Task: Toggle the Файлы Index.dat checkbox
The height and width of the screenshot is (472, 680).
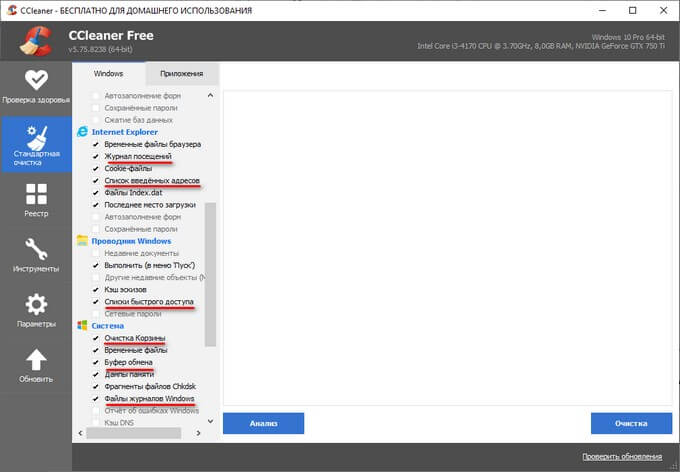Action: click(x=96, y=193)
